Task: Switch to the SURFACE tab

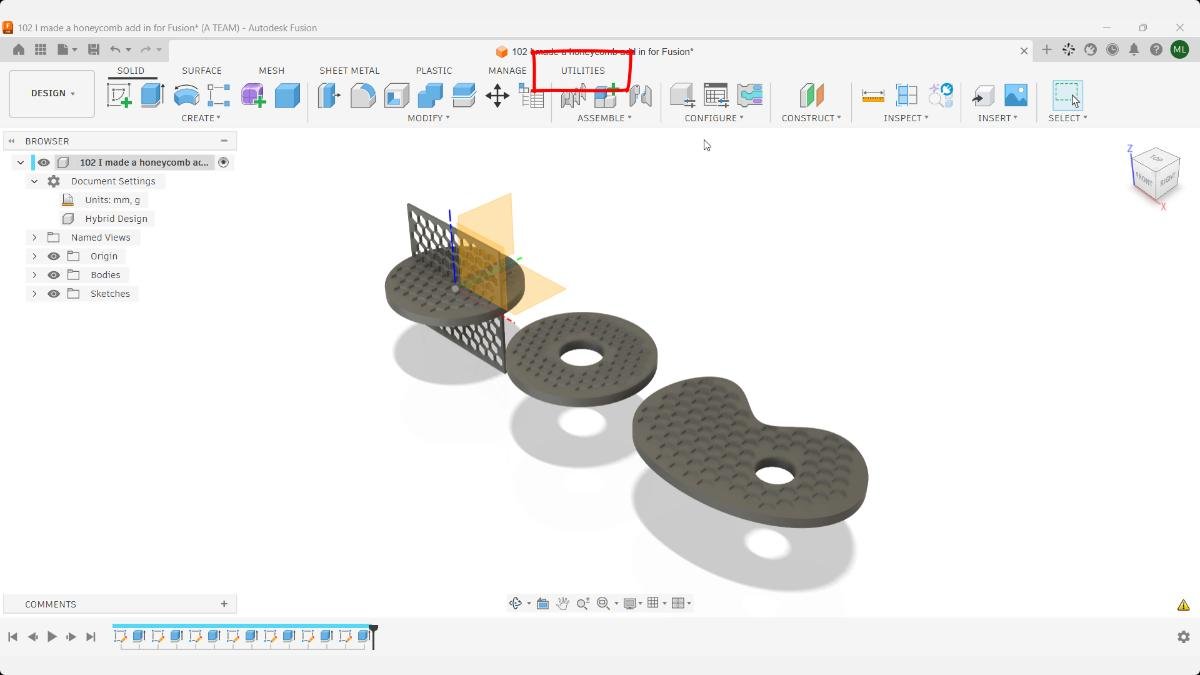Action: pos(202,71)
